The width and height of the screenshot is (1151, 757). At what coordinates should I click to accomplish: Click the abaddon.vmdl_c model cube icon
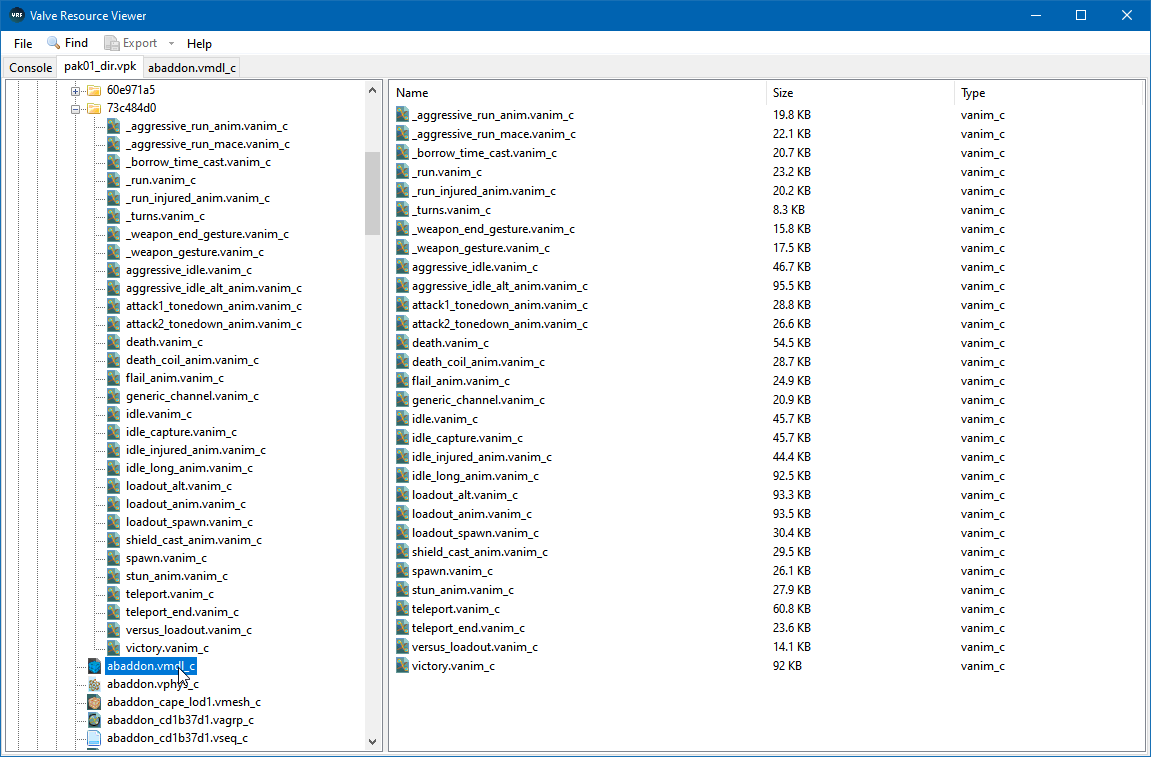[95, 666]
